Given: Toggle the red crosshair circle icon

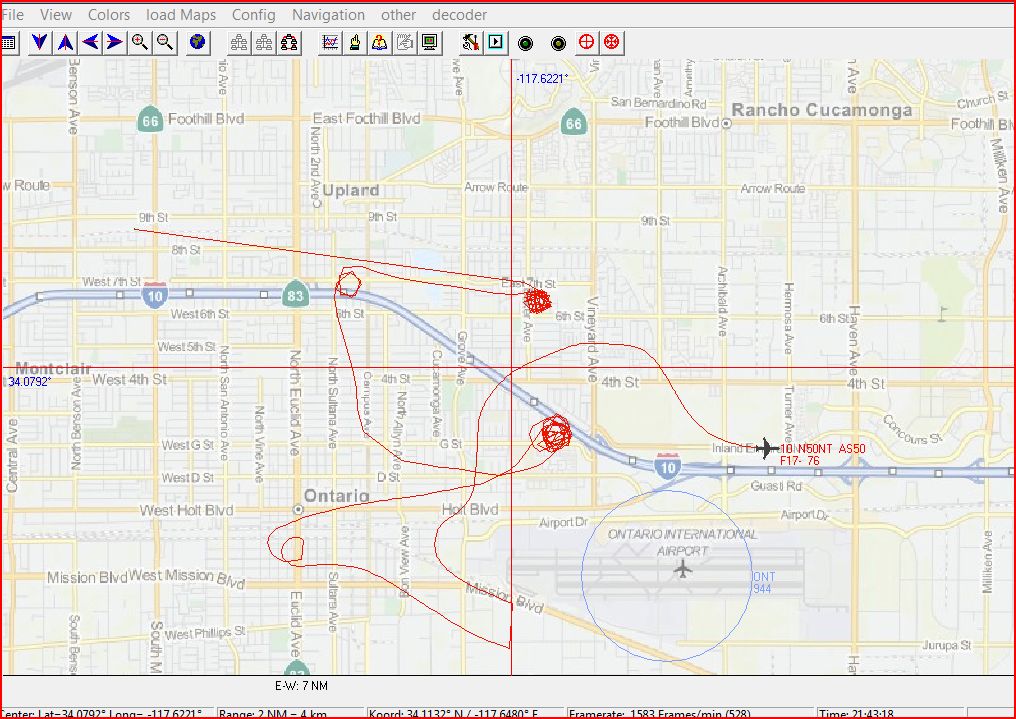Looking at the screenshot, I should coord(587,42).
